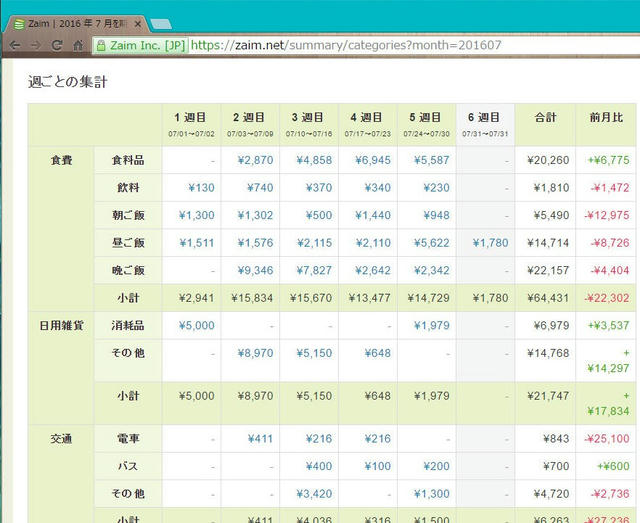Click 食料品 total ¥20,260
The image size is (640, 523).
pyautogui.click(x=548, y=160)
